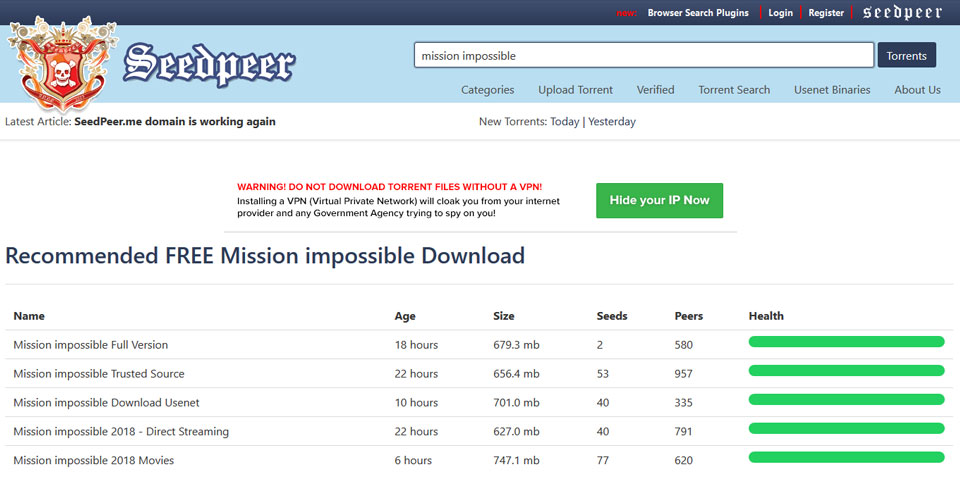Open Mission impossible 2018 Movies torrent
This screenshot has width=960, height=480.
tap(94, 460)
